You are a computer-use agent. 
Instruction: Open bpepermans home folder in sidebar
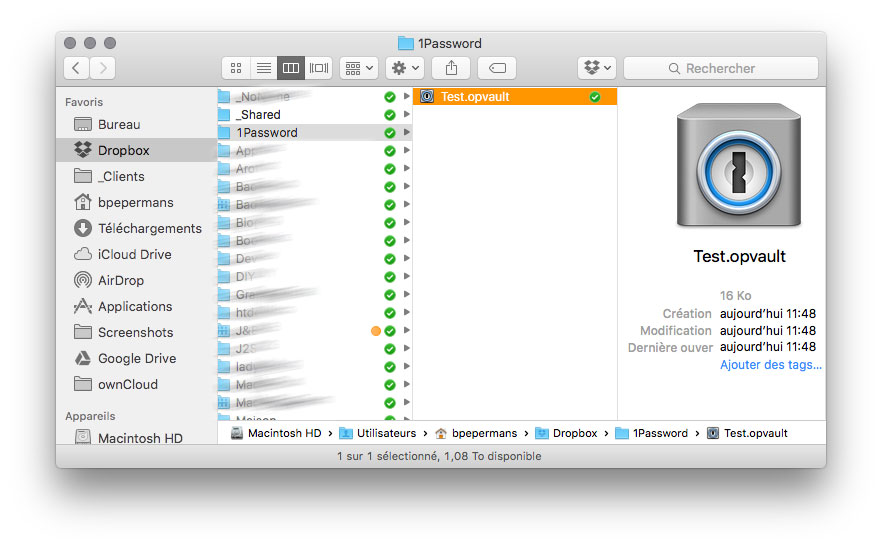click(x=137, y=202)
